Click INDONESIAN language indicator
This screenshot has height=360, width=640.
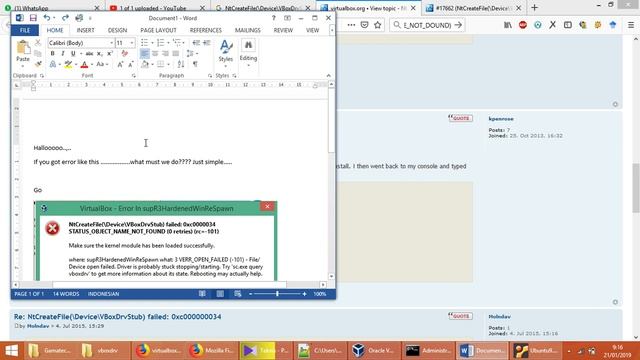point(103,294)
